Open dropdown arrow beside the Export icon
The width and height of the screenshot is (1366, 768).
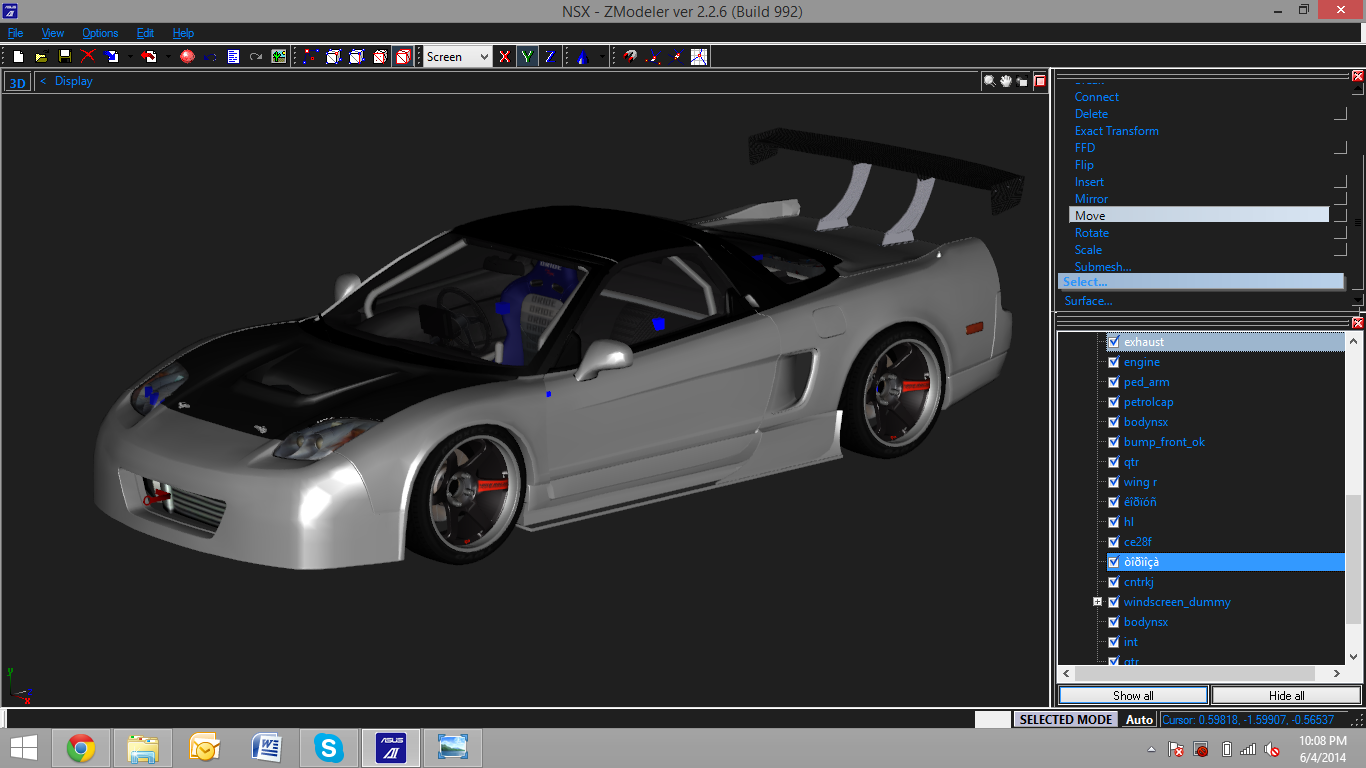click(x=168, y=57)
